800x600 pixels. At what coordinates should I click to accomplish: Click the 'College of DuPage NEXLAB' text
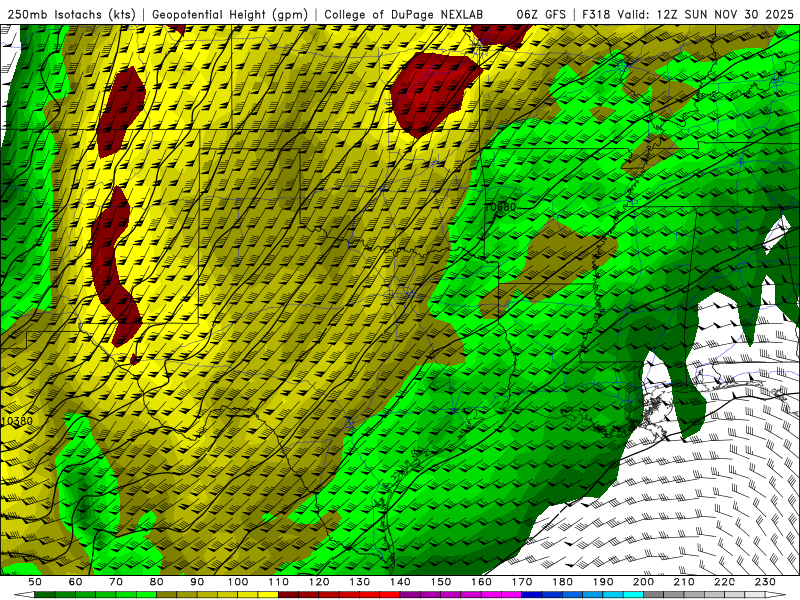tap(404, 15)
